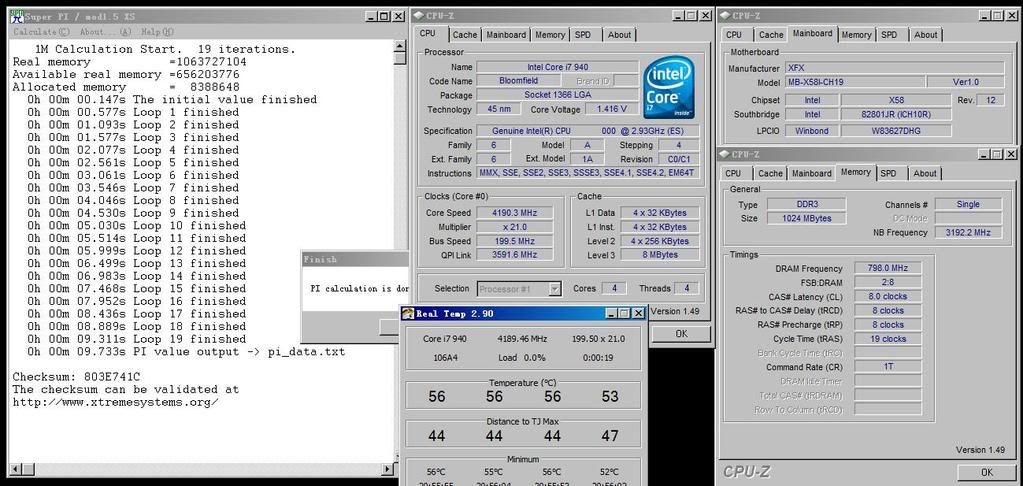Viewport: 1023px width, 486px height.
Task: Click the xtremesystems.org URL text in Super PI
Action: coord(115,402)
